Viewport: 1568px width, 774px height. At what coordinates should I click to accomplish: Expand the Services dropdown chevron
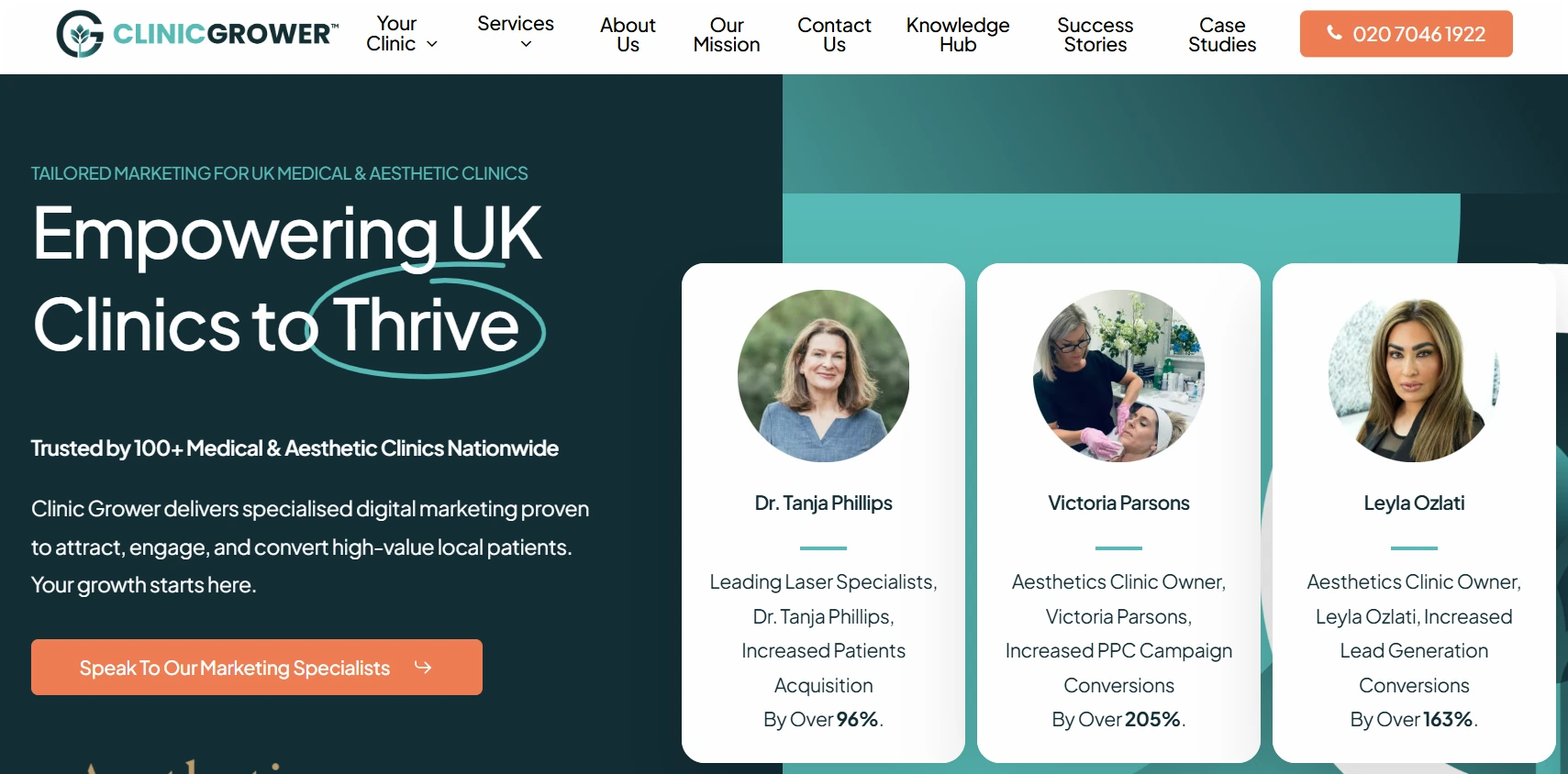coord(526,44)
